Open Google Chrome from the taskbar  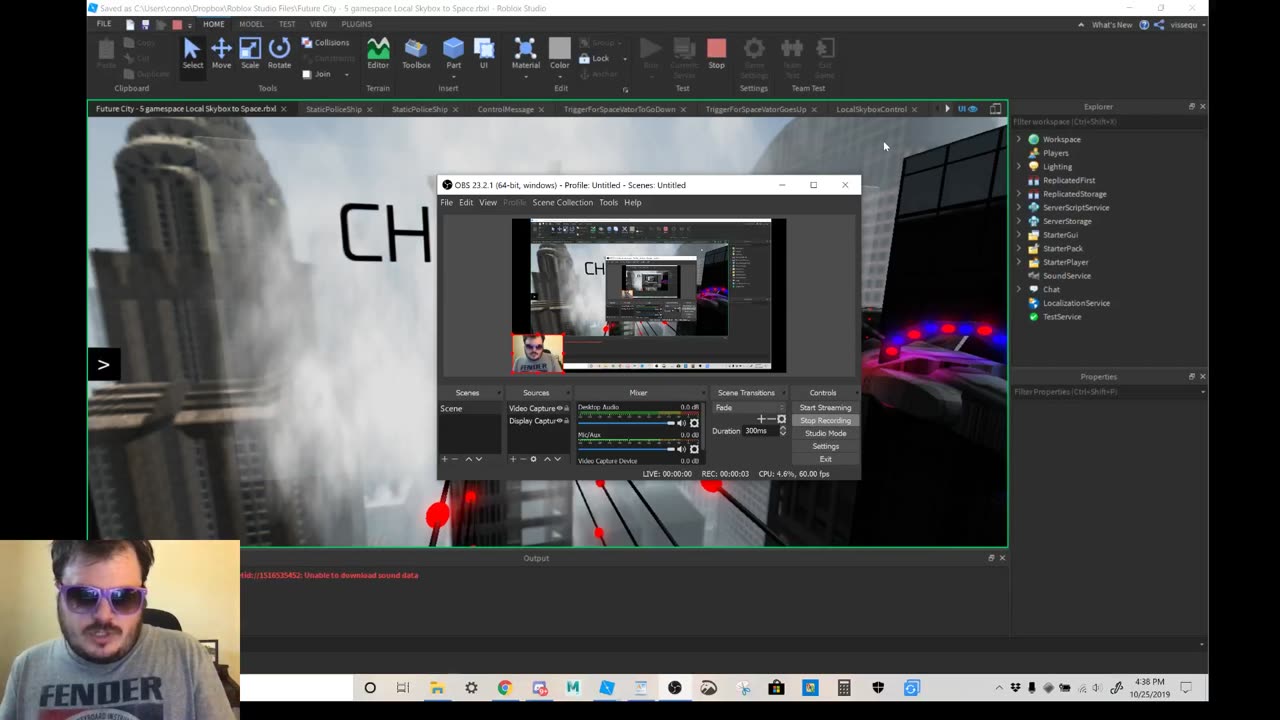coord(504,688)
